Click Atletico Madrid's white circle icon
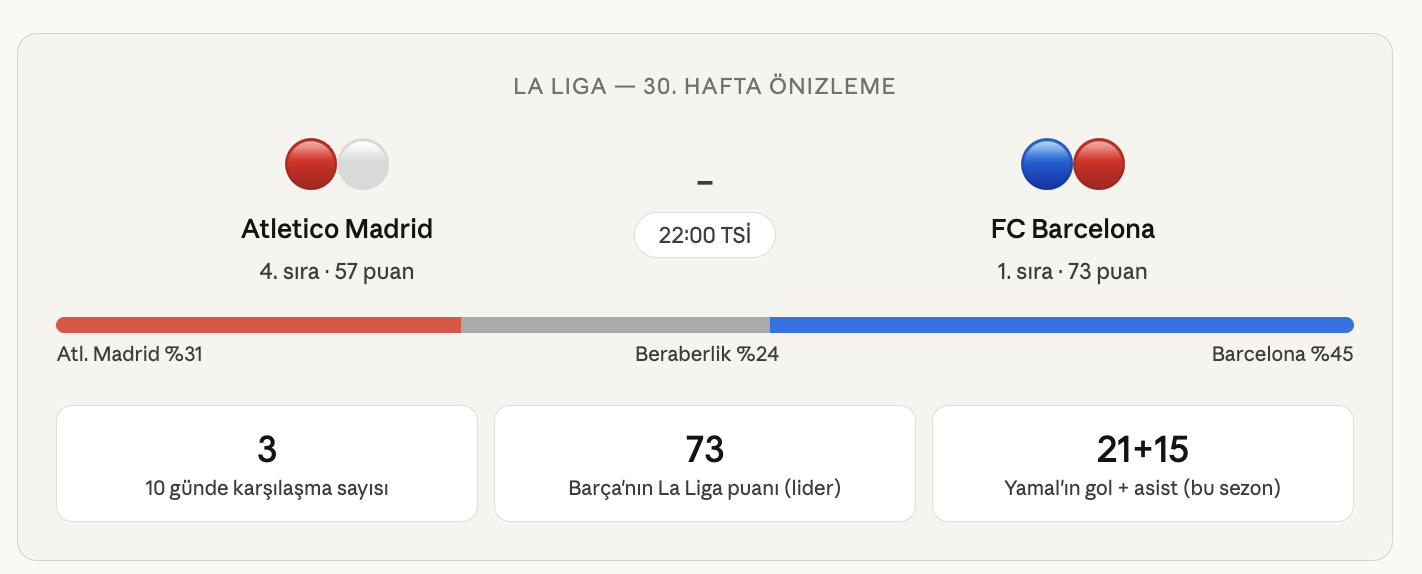The height and width of the screenshot is (574, 1422). (x=363, y=165)
